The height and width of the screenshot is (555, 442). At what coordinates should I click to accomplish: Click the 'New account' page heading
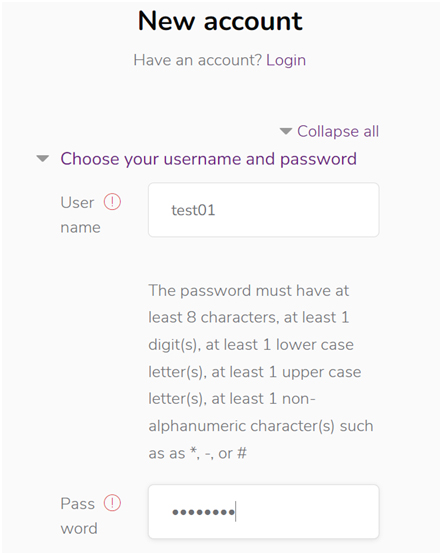click(220, 21)
